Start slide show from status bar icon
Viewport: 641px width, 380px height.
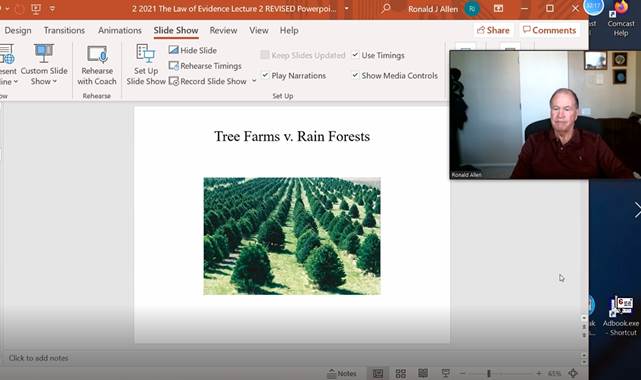[x=446, y=373]
